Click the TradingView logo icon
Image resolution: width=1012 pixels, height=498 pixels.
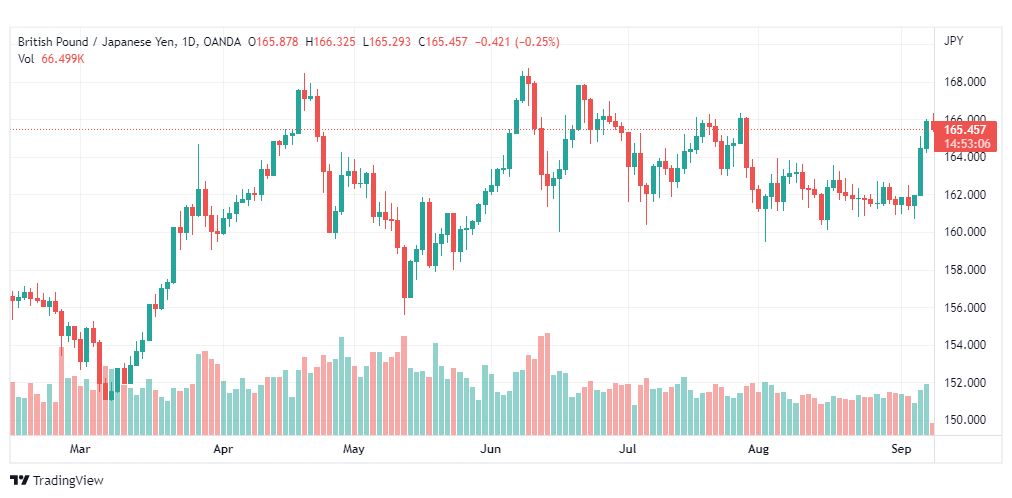click(20, 481)
